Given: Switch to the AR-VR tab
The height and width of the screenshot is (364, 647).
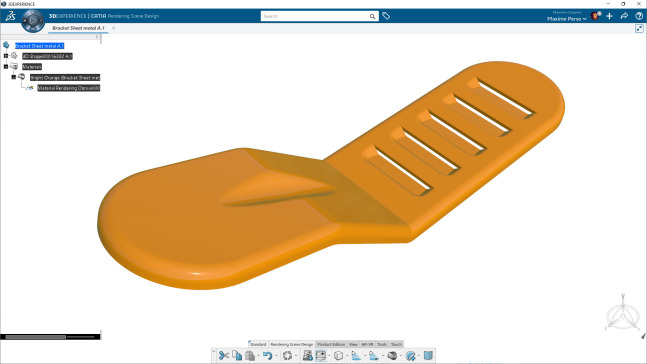Looking at the screenshot, I should pyautogui.click(x=367, y=344).
